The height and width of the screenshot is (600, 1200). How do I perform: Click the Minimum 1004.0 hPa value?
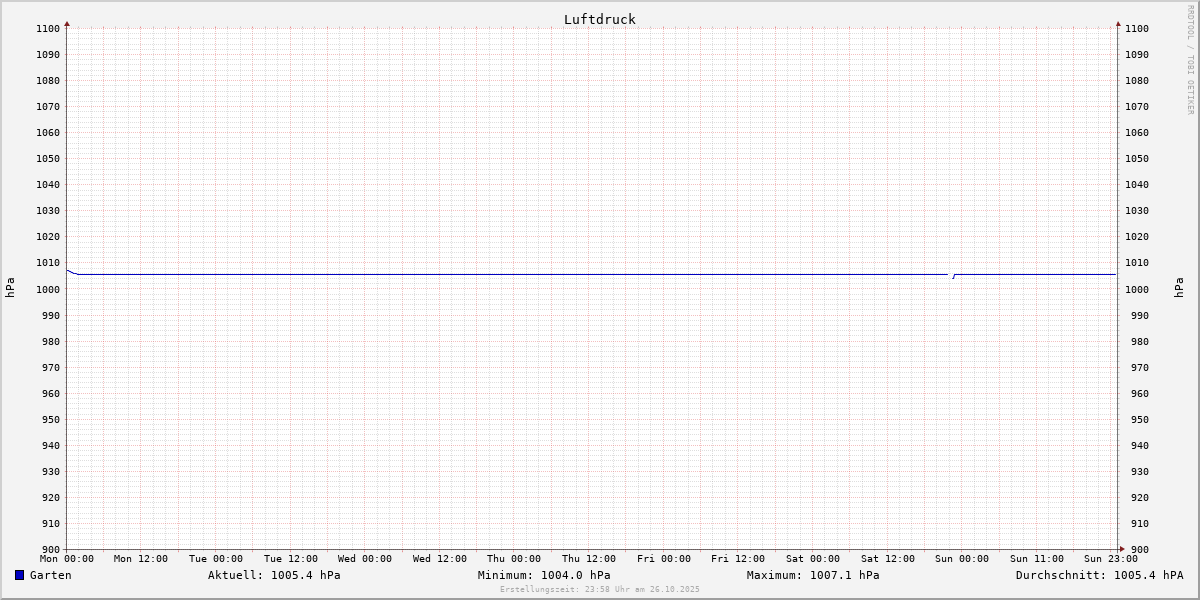point(544,575)
